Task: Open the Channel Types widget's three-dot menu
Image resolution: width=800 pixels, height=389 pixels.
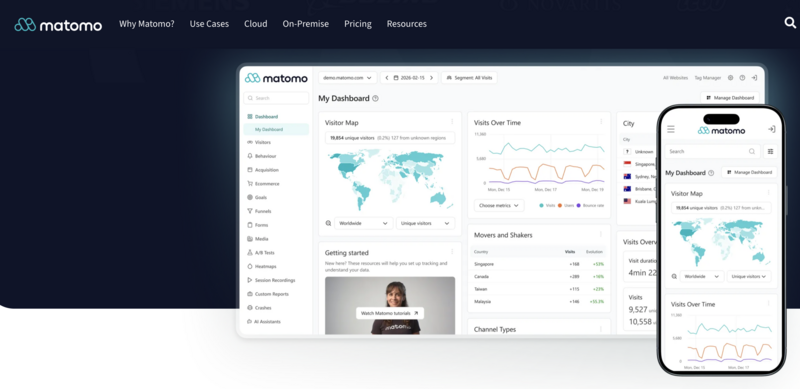Action: coord(601,328)
